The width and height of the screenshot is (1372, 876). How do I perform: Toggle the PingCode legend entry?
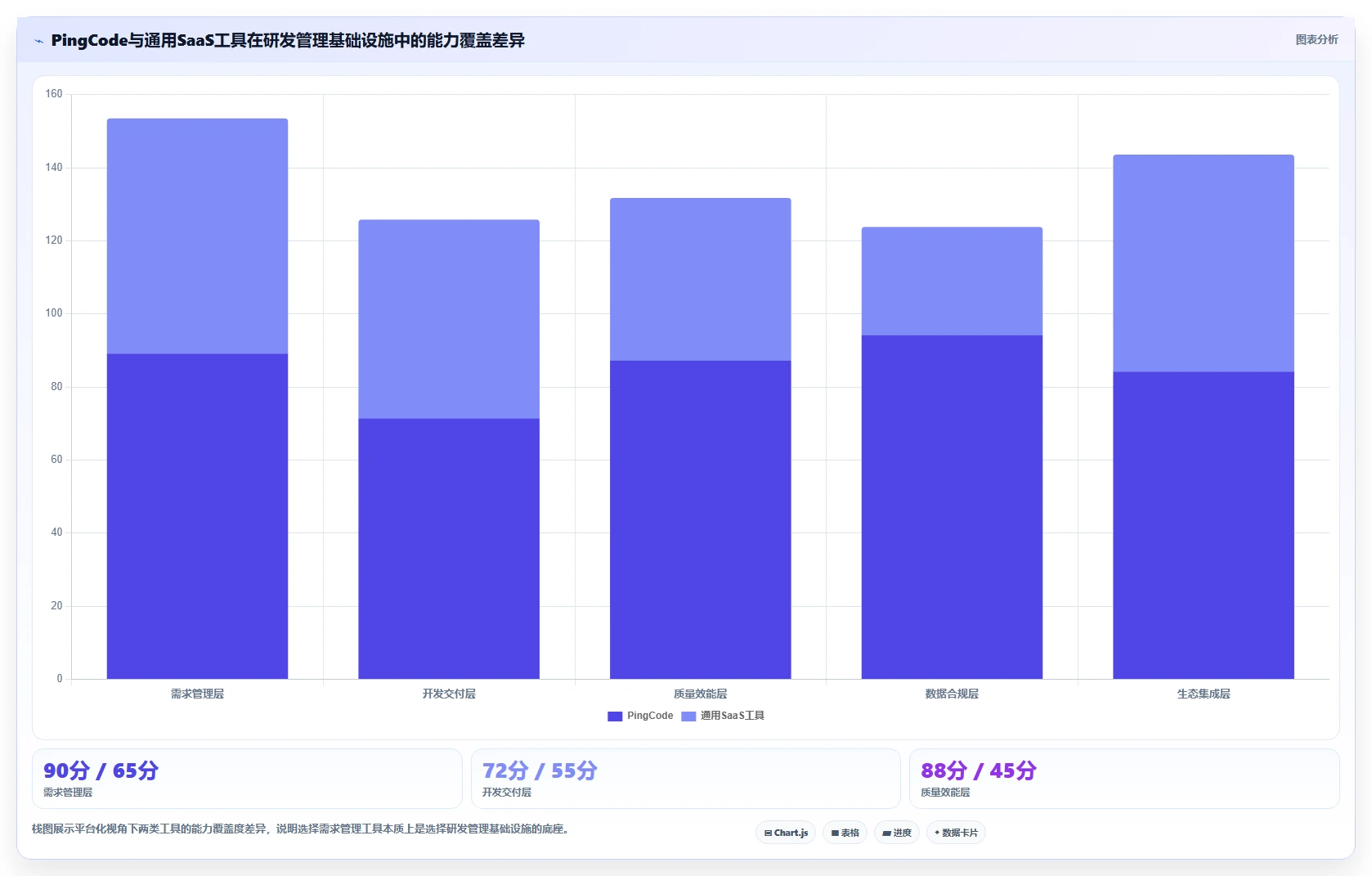coord(640,716)
